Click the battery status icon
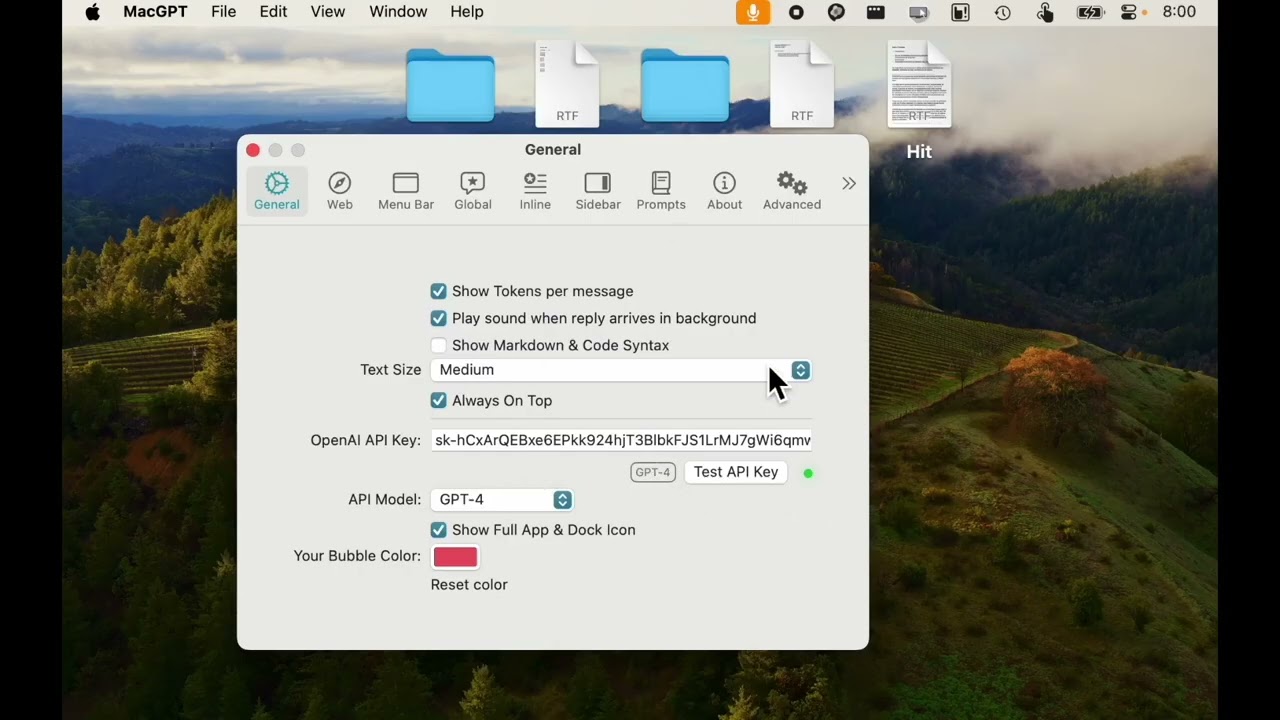The height and width of the screenshot is (720, 1280). point(1088,12)
